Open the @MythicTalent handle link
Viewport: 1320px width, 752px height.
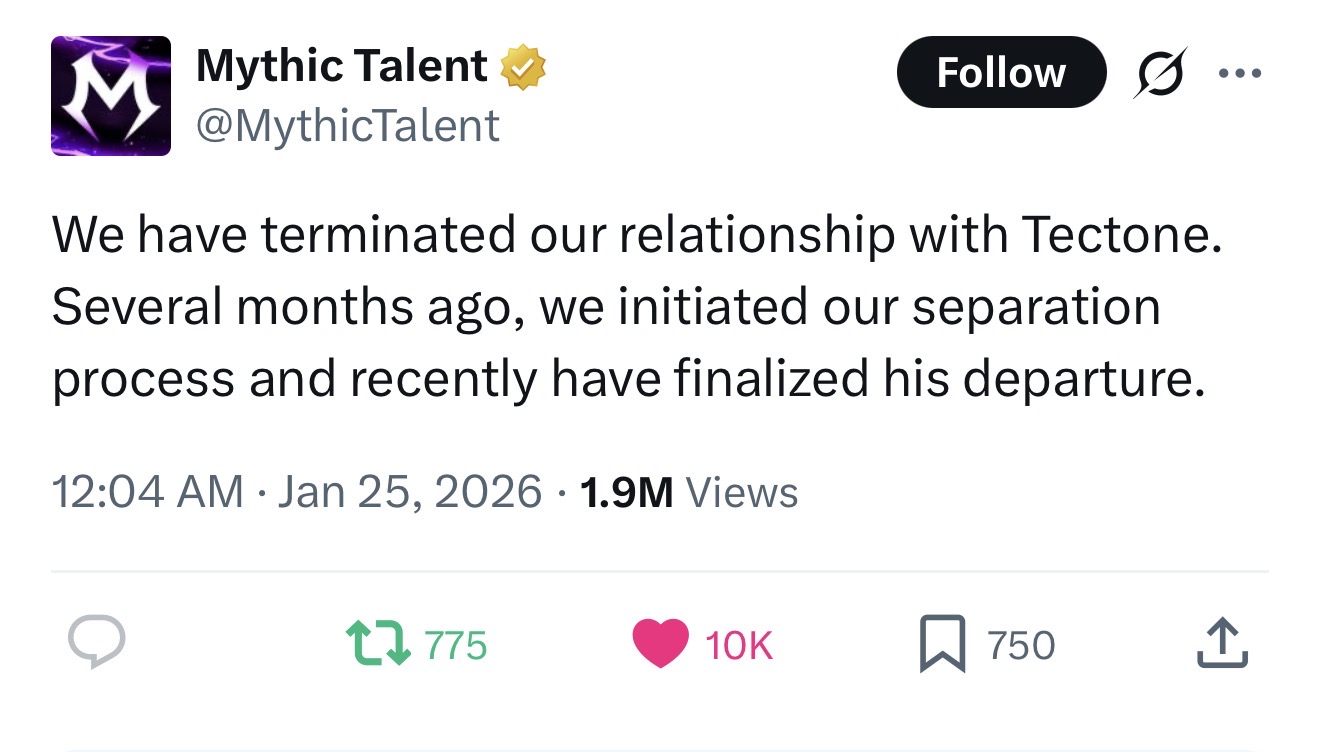pos(347,126)
